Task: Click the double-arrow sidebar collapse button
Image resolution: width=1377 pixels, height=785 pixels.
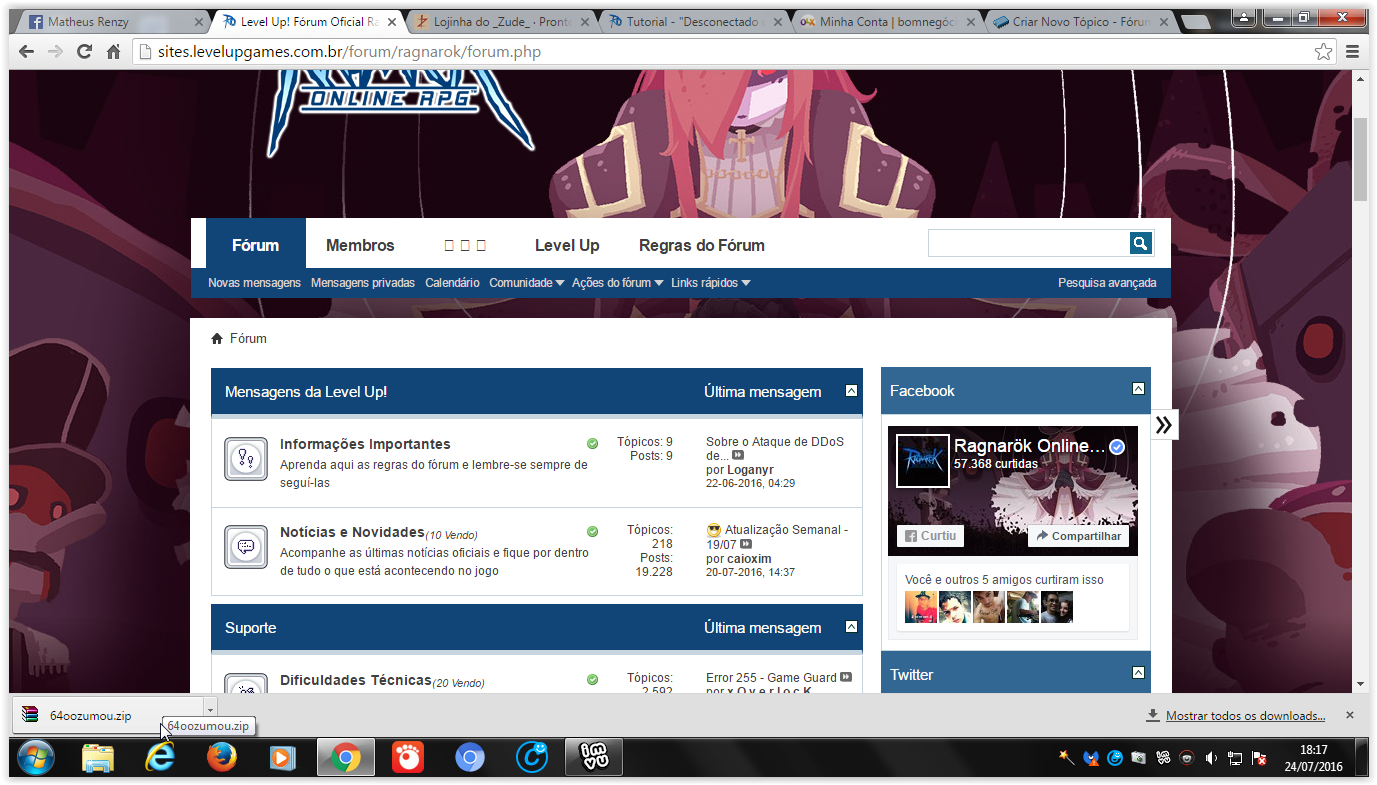Action: [1164, 425]
